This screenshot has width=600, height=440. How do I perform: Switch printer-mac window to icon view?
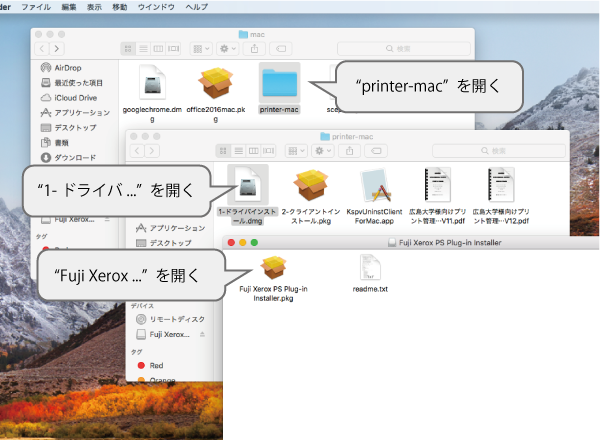coord(223,151)
